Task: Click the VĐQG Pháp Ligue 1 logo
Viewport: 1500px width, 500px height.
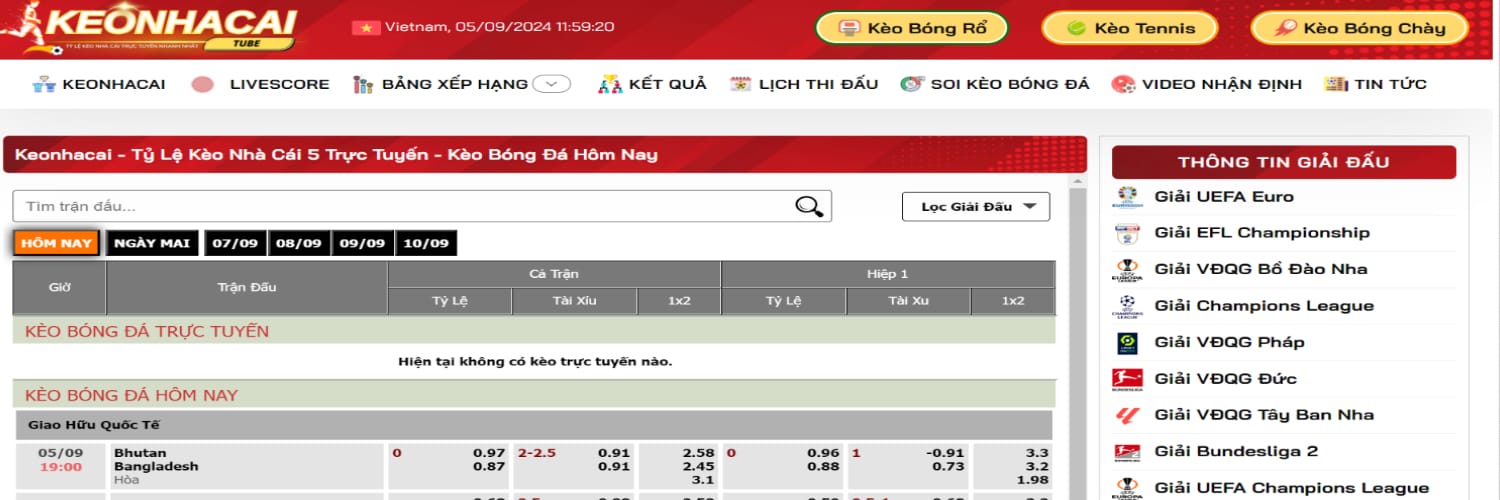Action: click(1128, 342)
